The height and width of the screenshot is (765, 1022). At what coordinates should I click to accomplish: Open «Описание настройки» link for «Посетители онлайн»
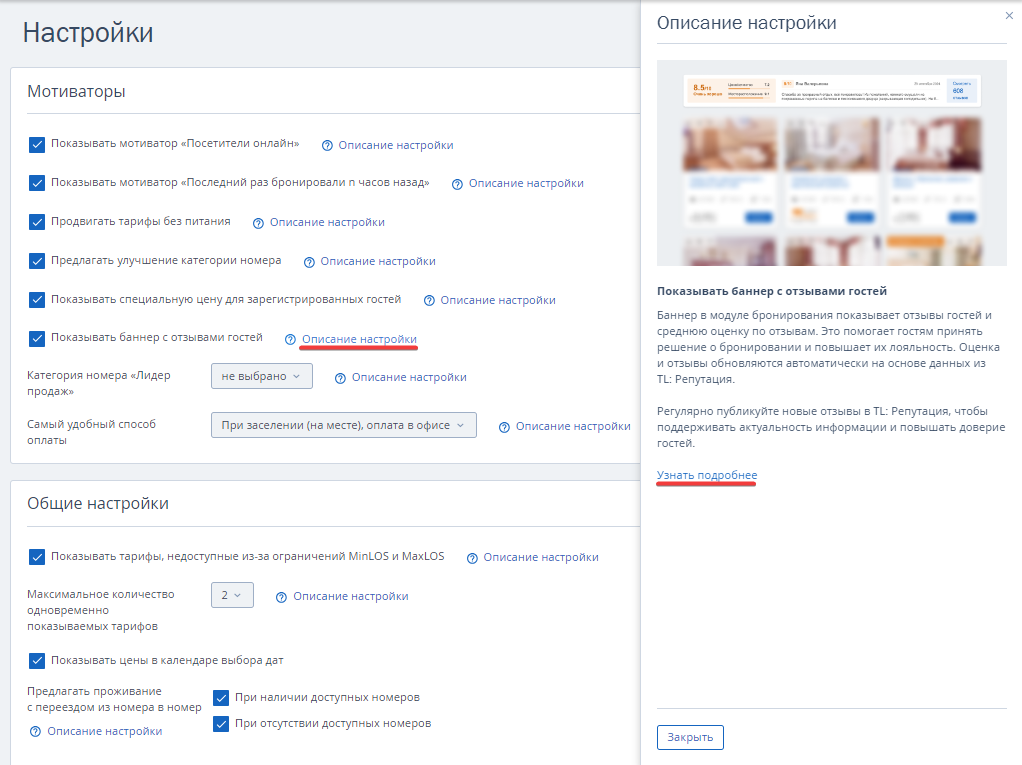(x=396, y=145)
